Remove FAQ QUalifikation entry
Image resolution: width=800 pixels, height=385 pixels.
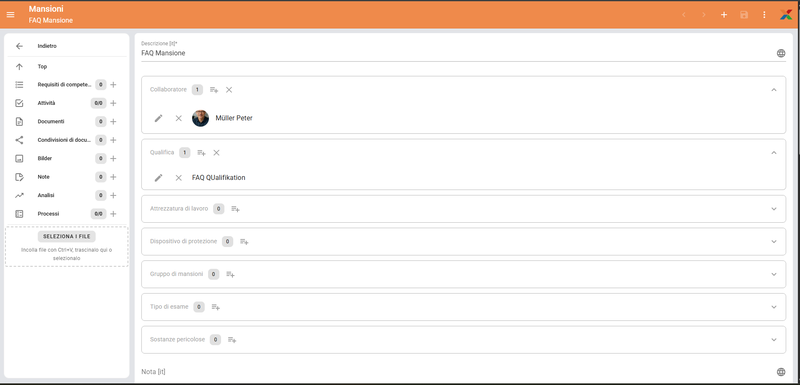point(179,177)
